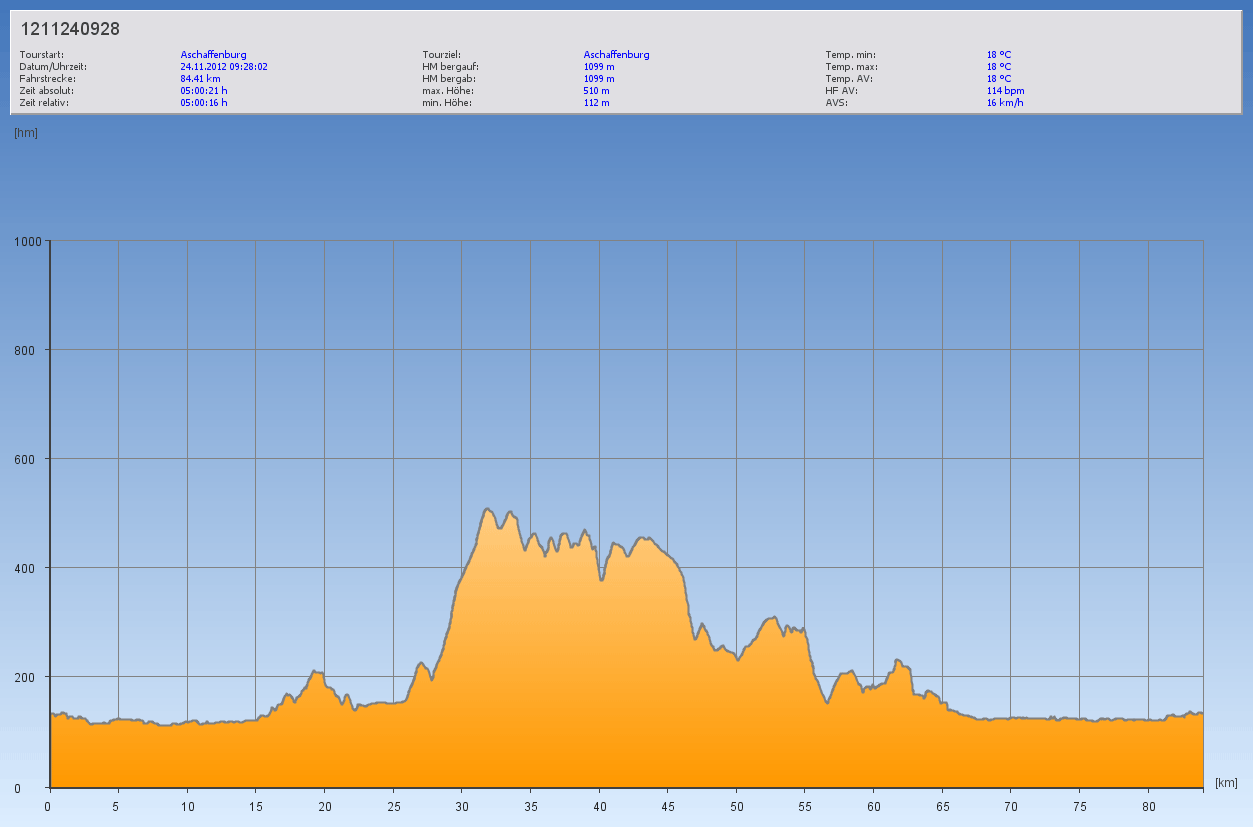Viewport: 1253px width, 827px height.
Task: Click the Tourstart value Aschaffenburg
Action: 213,54
